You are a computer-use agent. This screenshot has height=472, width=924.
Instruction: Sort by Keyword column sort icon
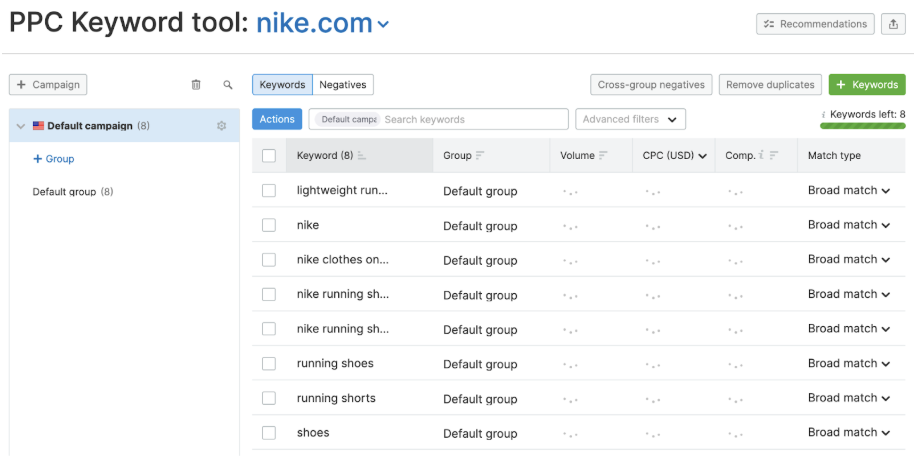tap(361, 156)
